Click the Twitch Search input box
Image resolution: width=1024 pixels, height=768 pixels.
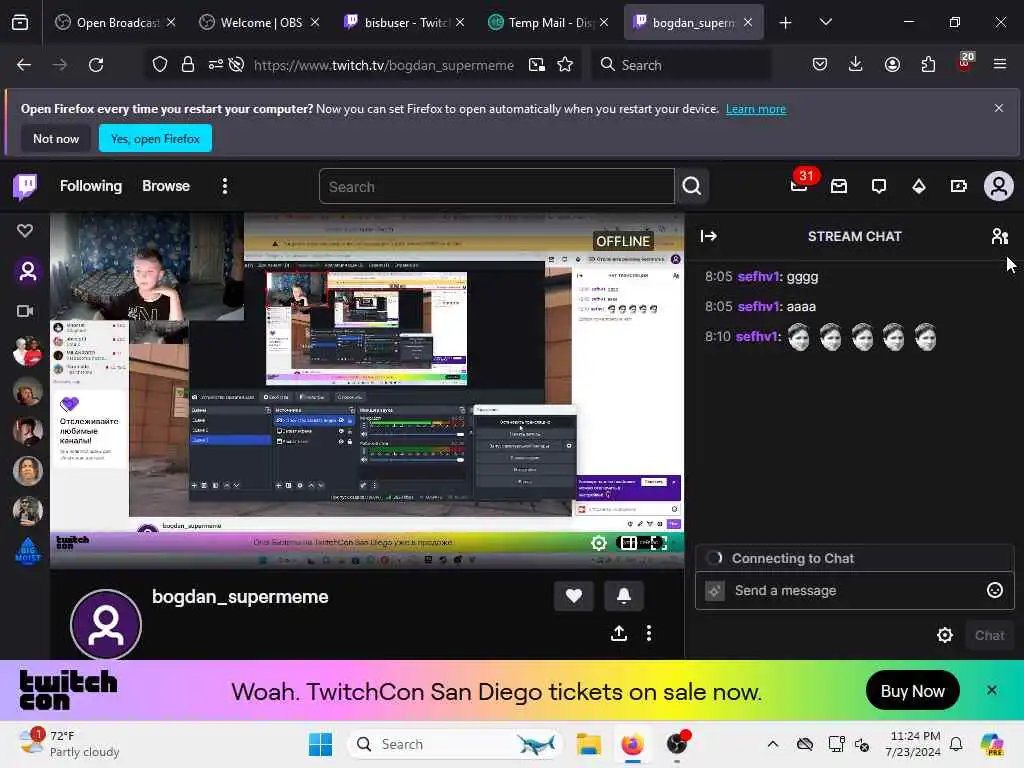coord(496,187)
